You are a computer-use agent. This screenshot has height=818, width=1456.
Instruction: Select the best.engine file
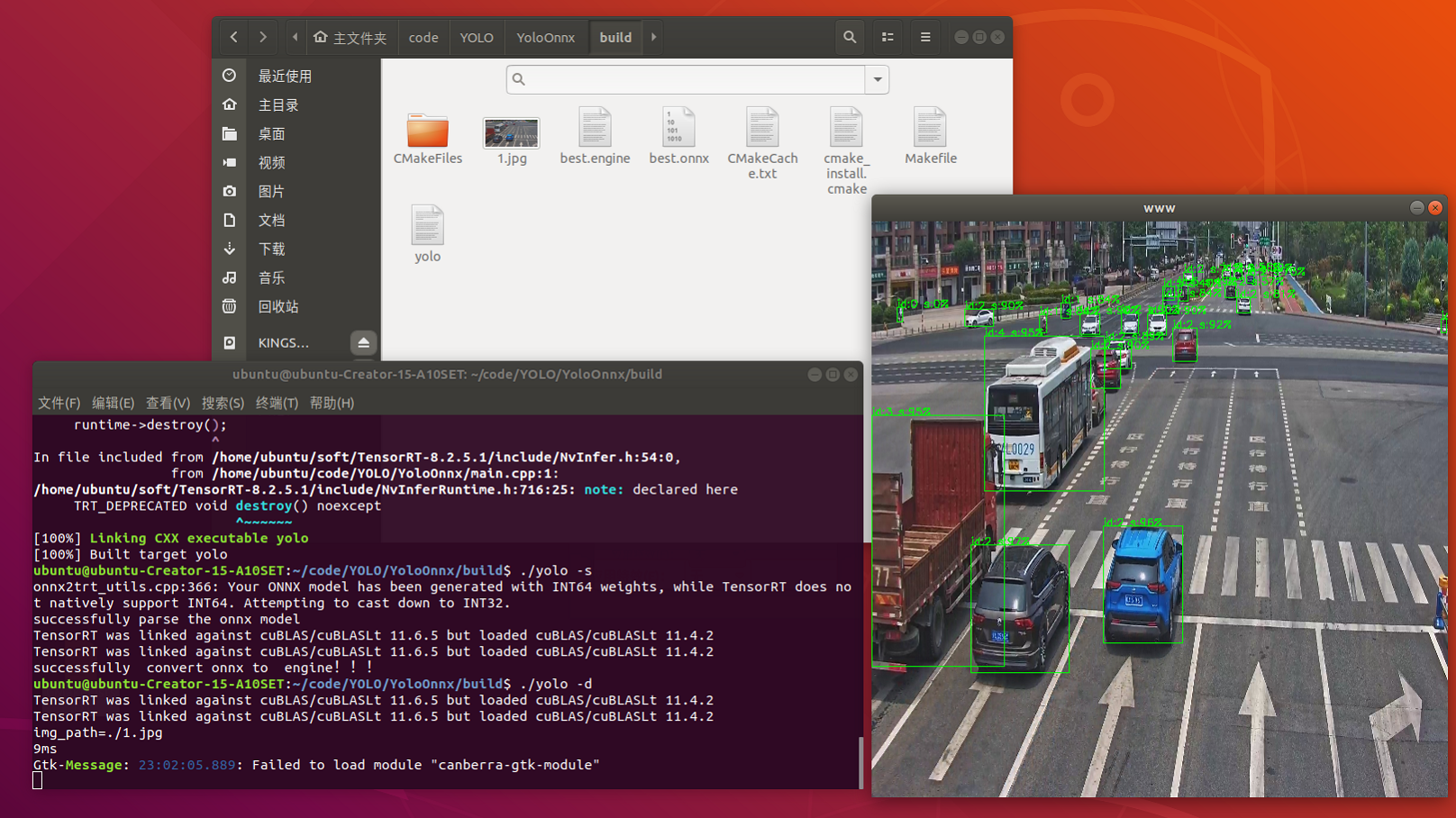pyautogui.click(x=595, y=129)
